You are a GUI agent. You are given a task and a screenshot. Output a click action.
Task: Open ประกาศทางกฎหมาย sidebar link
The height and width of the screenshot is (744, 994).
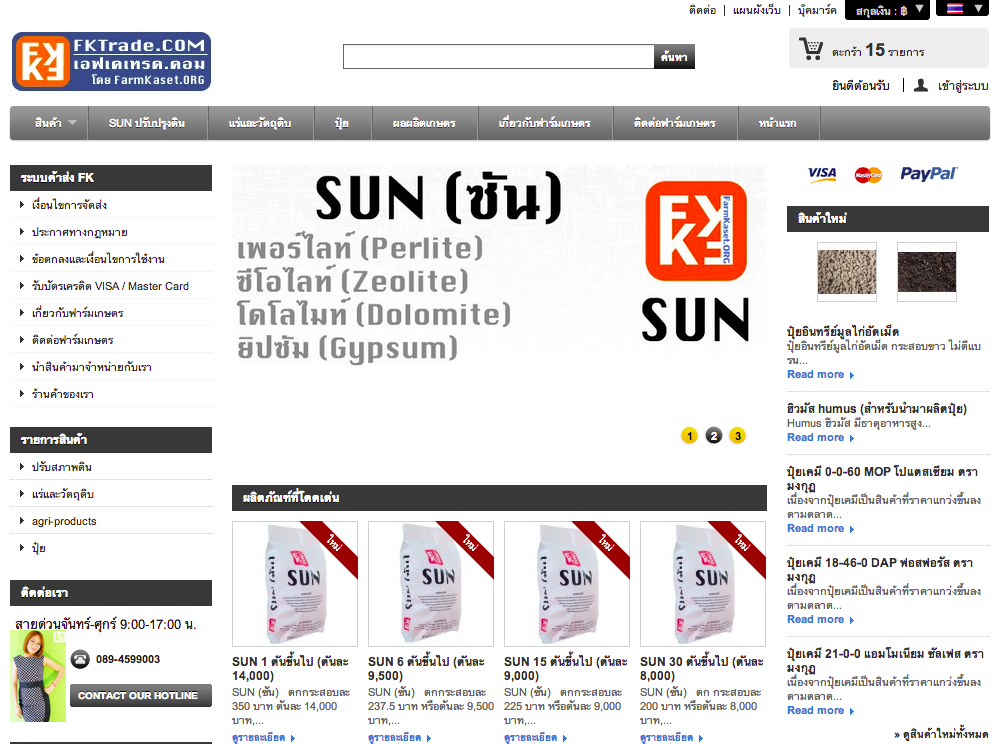tap(80, 233)
